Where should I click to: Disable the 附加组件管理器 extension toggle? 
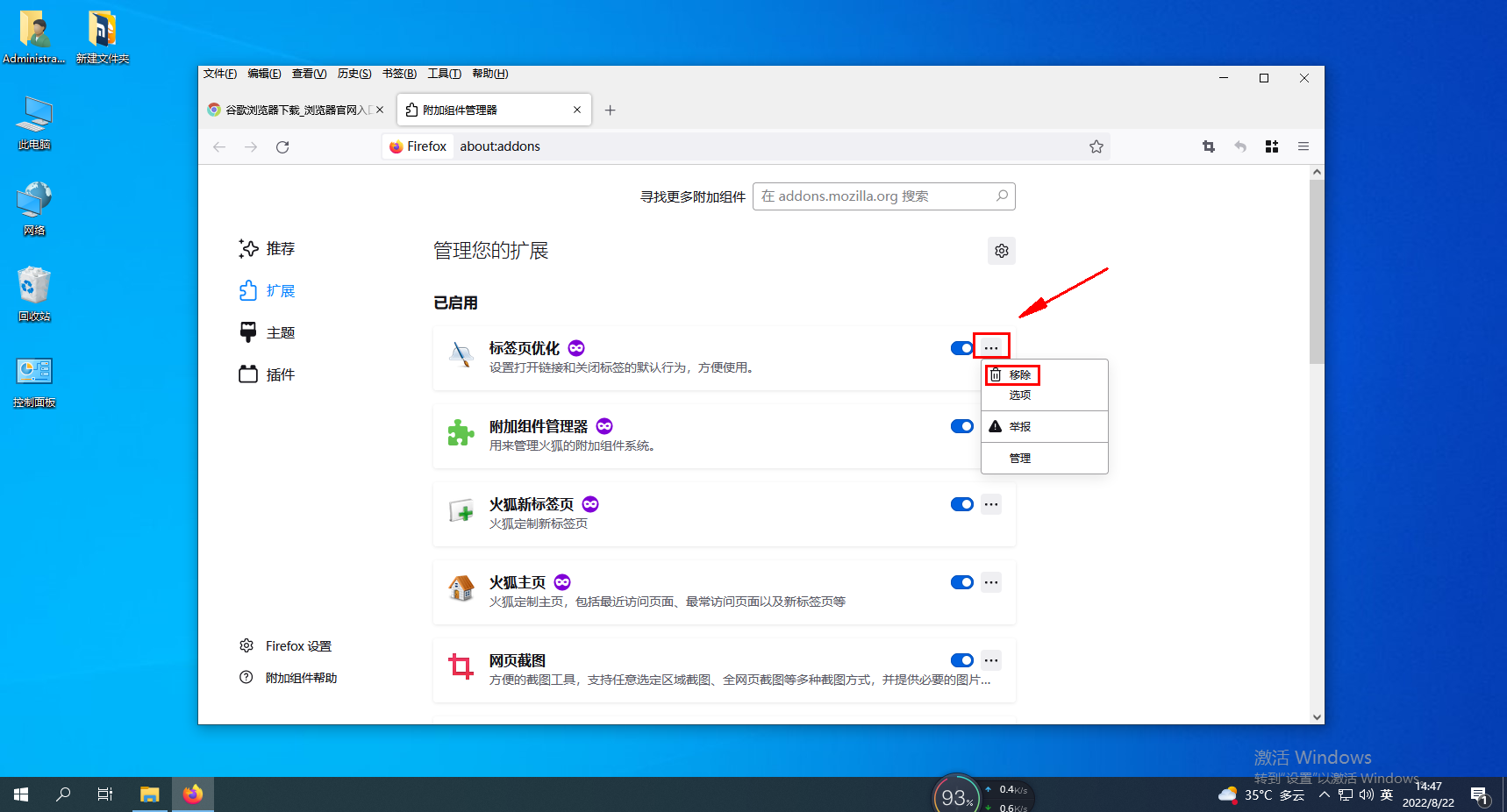[962, 426]
